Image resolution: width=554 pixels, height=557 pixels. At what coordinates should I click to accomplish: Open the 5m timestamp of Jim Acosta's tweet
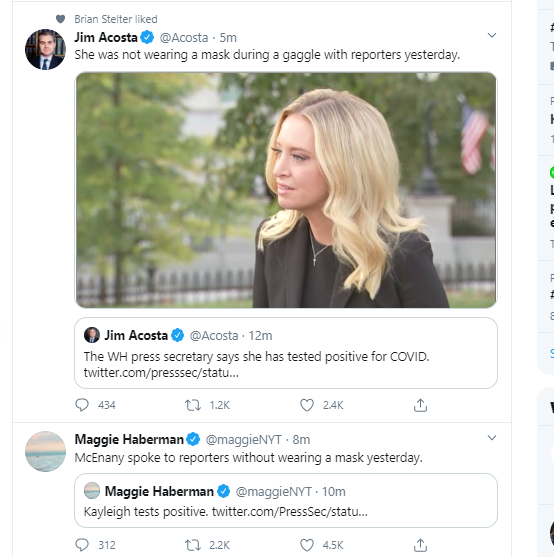[228, 37]
